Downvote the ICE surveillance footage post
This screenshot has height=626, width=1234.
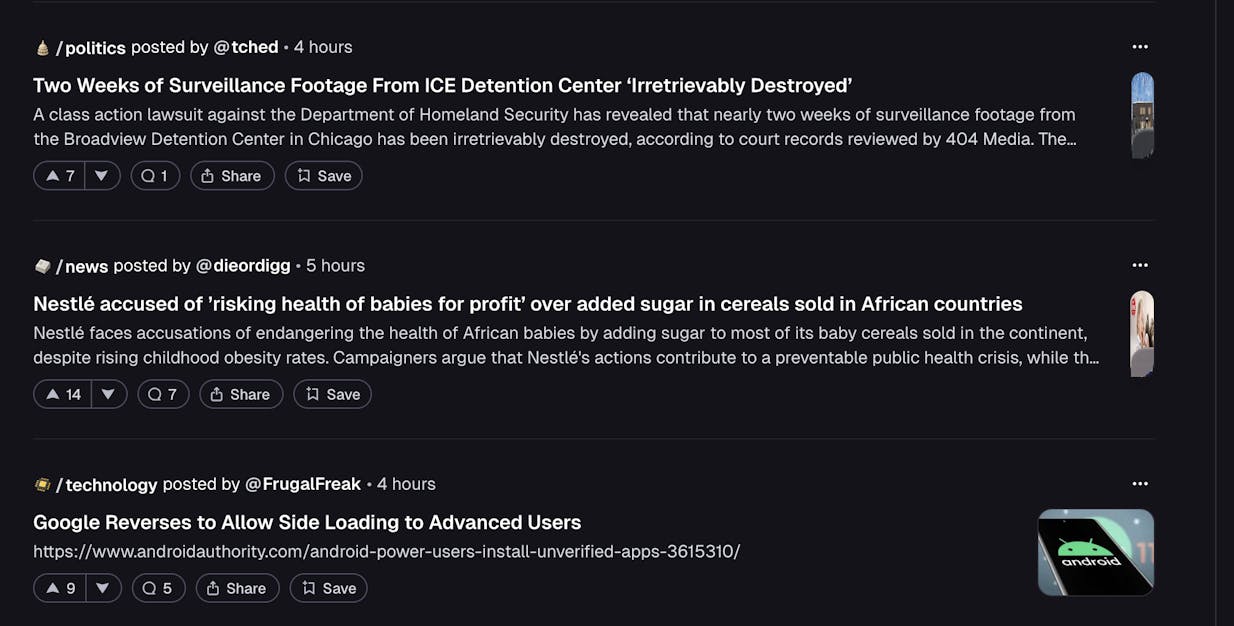(101, 176)
